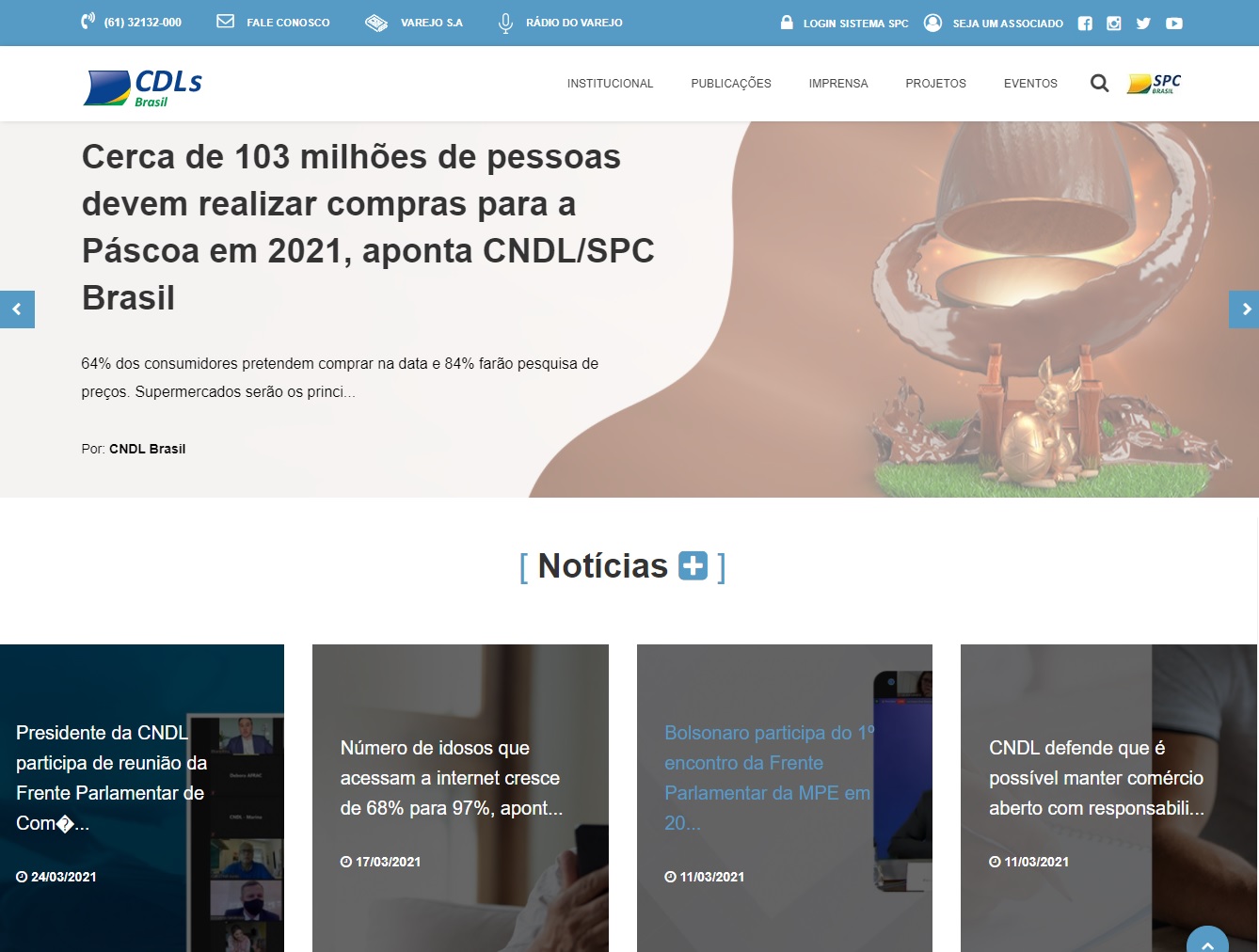Open the Rádio do Varejo link
This screenshot has width=1259, height=952.
[x=561, y=23]
